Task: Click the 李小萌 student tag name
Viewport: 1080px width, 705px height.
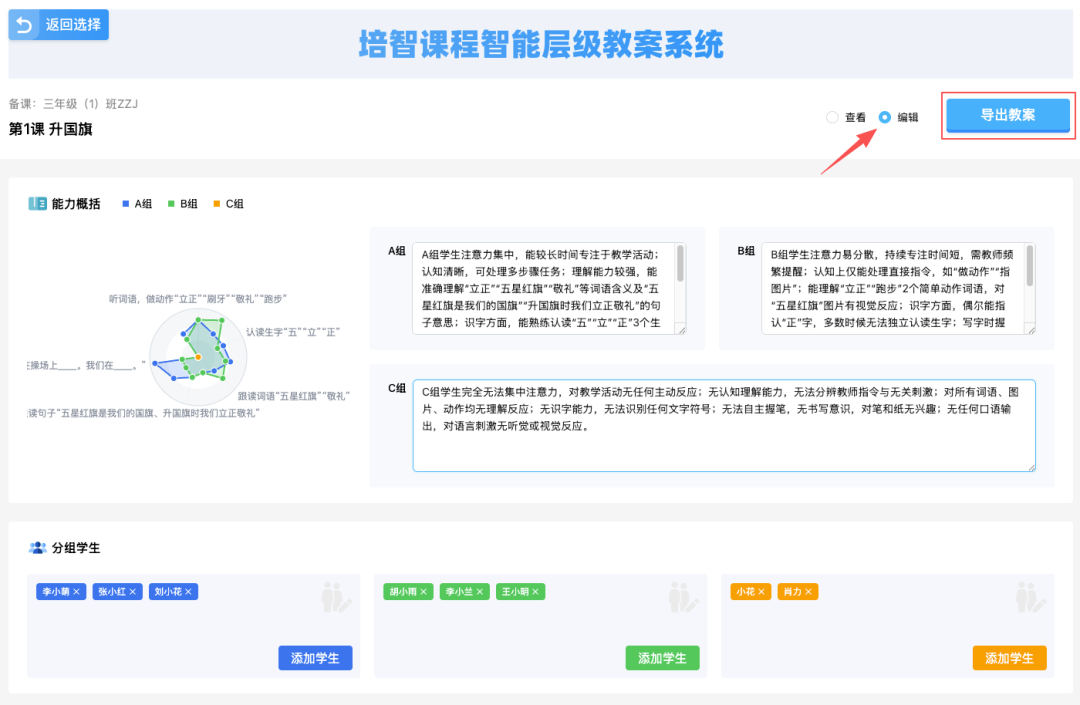Action: pos(56,591)
